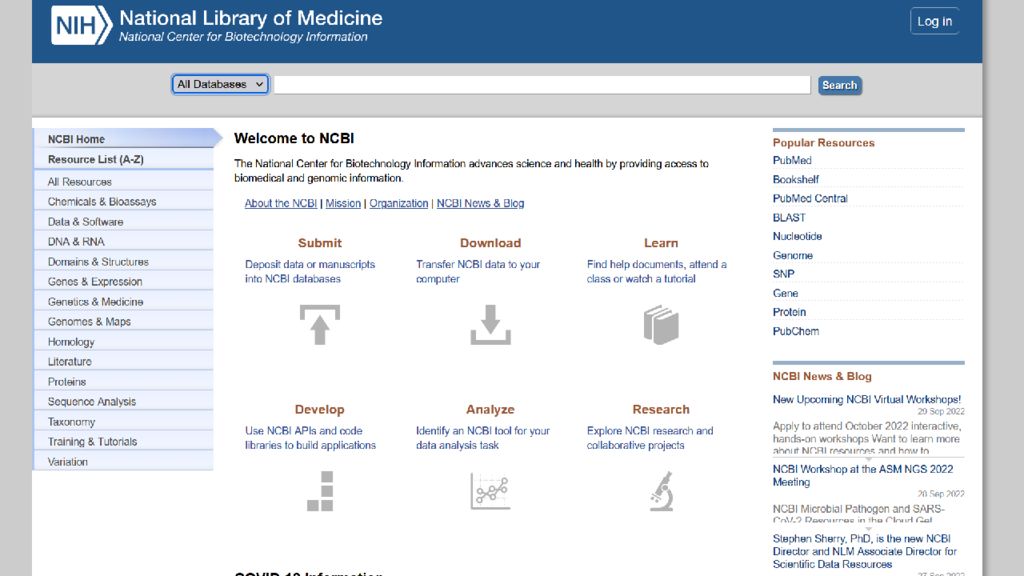1024x576 pixels.
Task: Click the Submit upload arrow icon
Action: click(319, 325)
